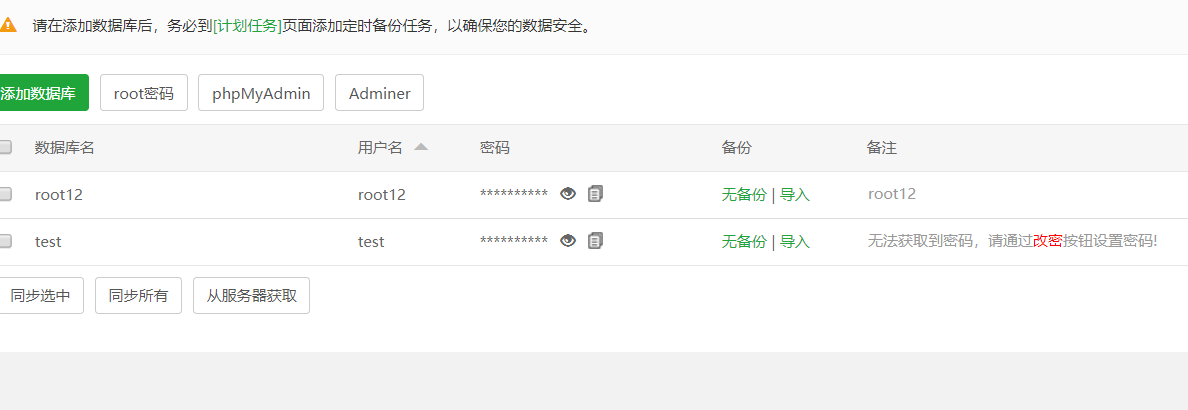
Task: Click 同步所有 button
Action: (139, 296)
